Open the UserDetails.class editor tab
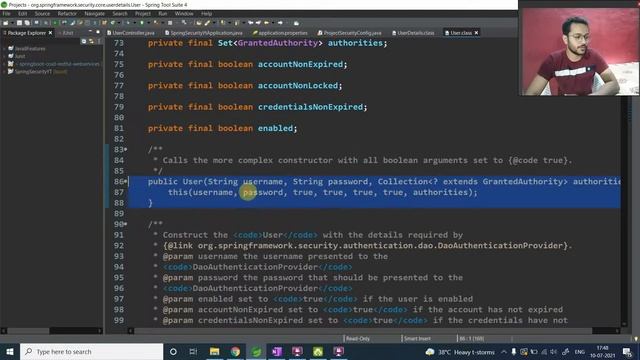The height and width of the screenshot is (360, 640). (x=413, y=33)
